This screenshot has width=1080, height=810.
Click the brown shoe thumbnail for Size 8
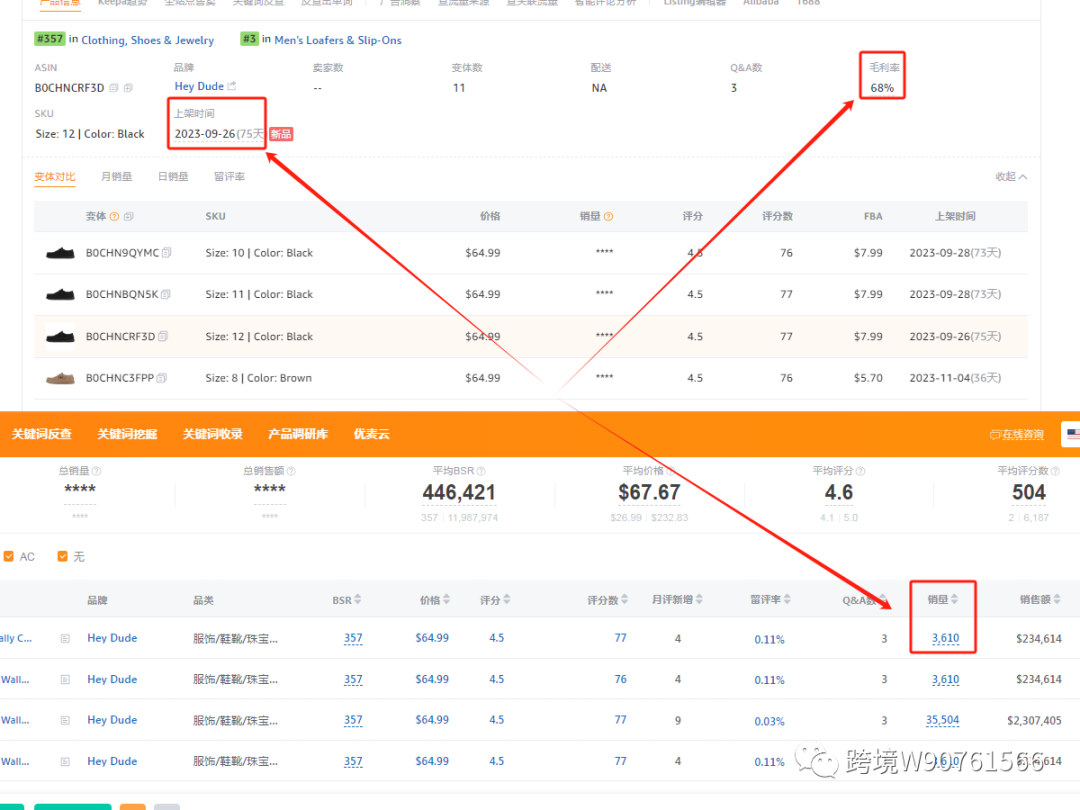(x=60, y=378)
